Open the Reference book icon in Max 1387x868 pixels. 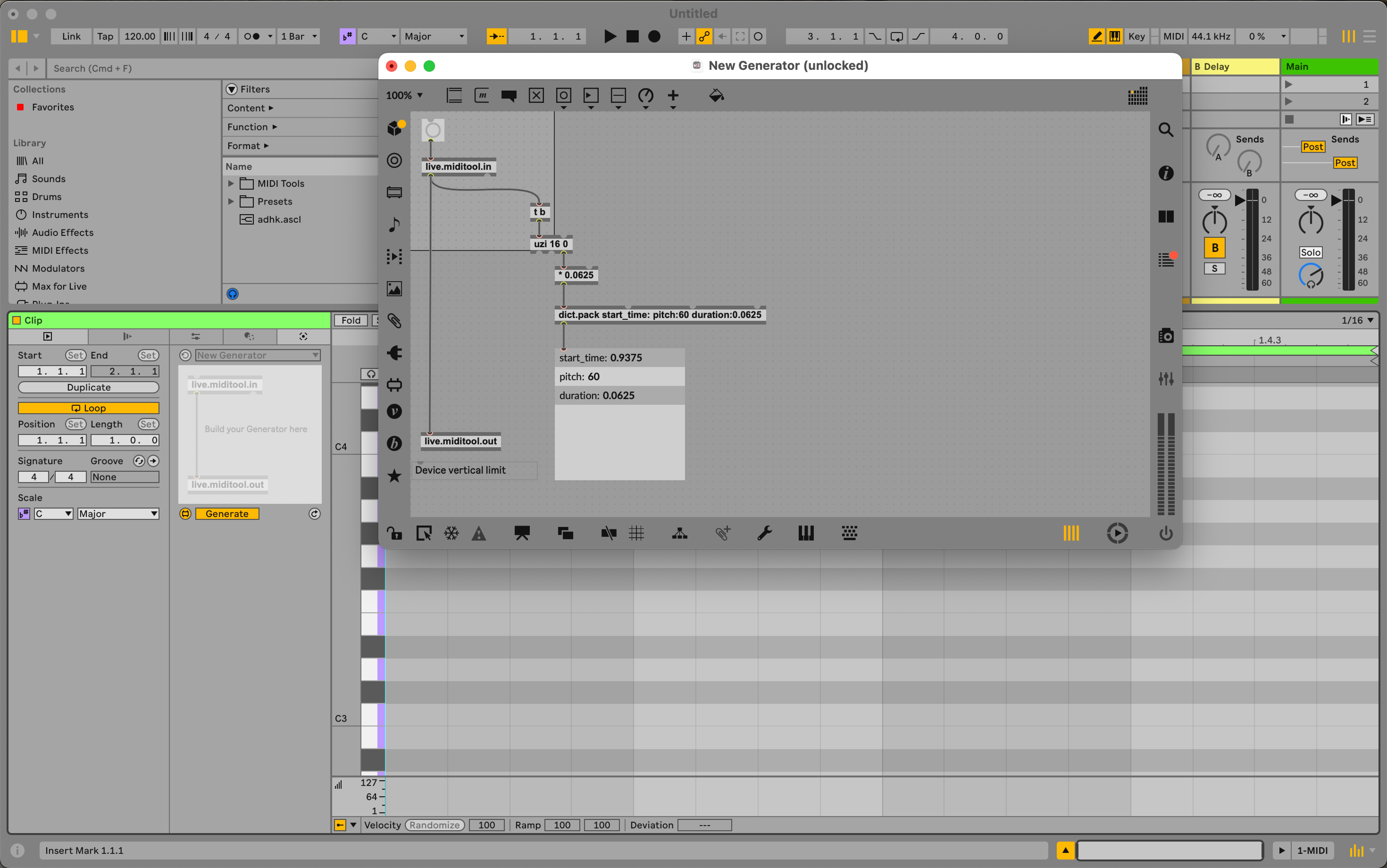[1166, 217]
